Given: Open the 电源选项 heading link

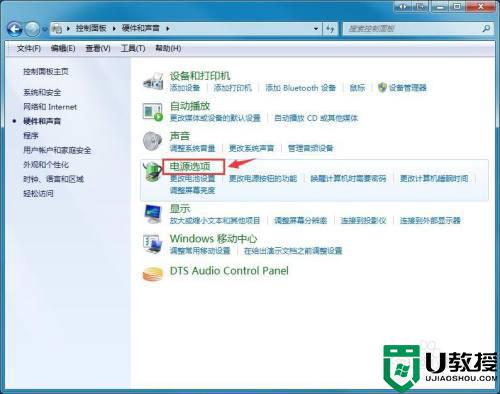Looking at the screenshot, I should [x=190, y=167].
